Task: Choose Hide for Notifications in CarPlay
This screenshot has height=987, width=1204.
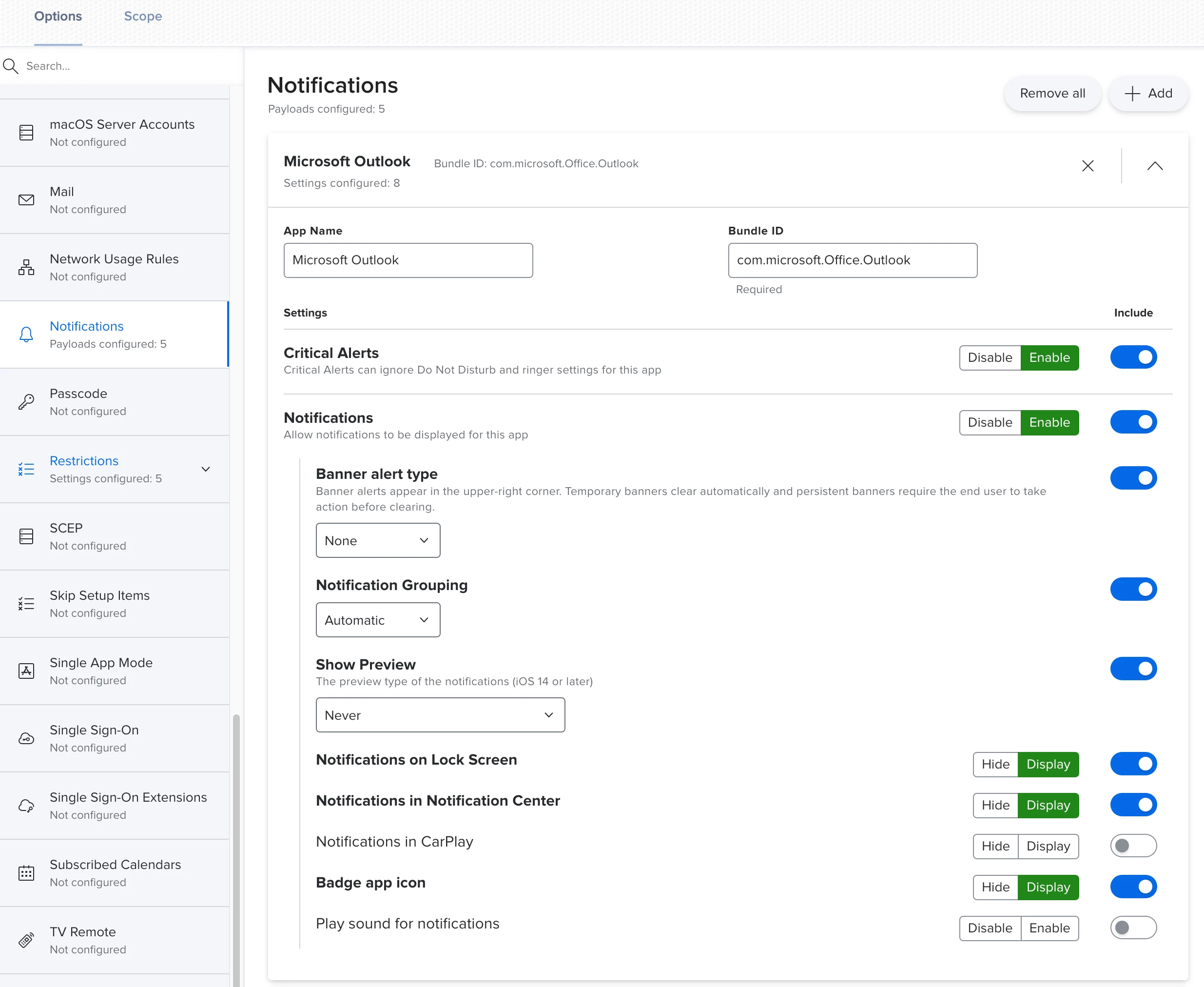Action: point(995,846)
